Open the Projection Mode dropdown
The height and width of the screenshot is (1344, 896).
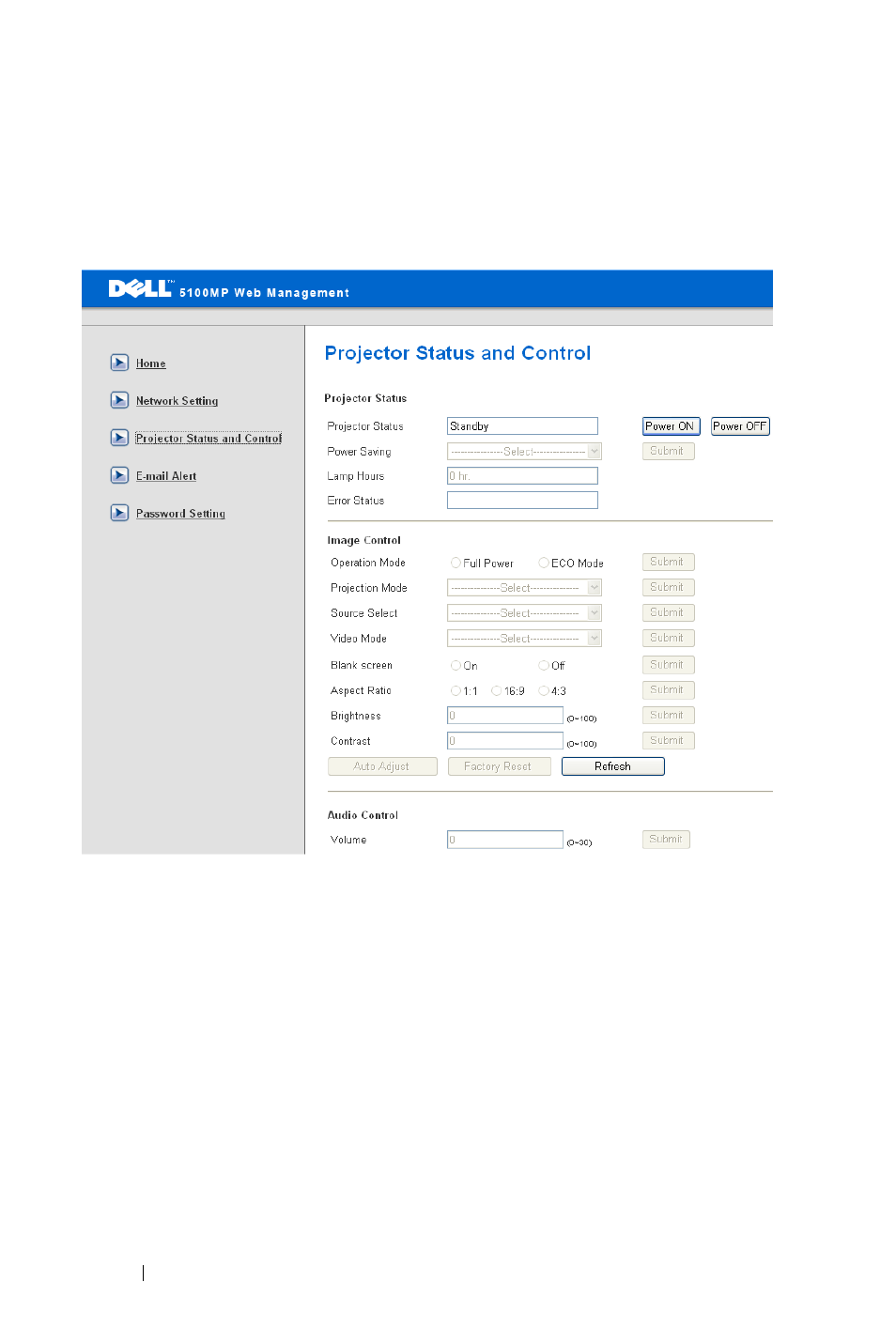[524, 588]
